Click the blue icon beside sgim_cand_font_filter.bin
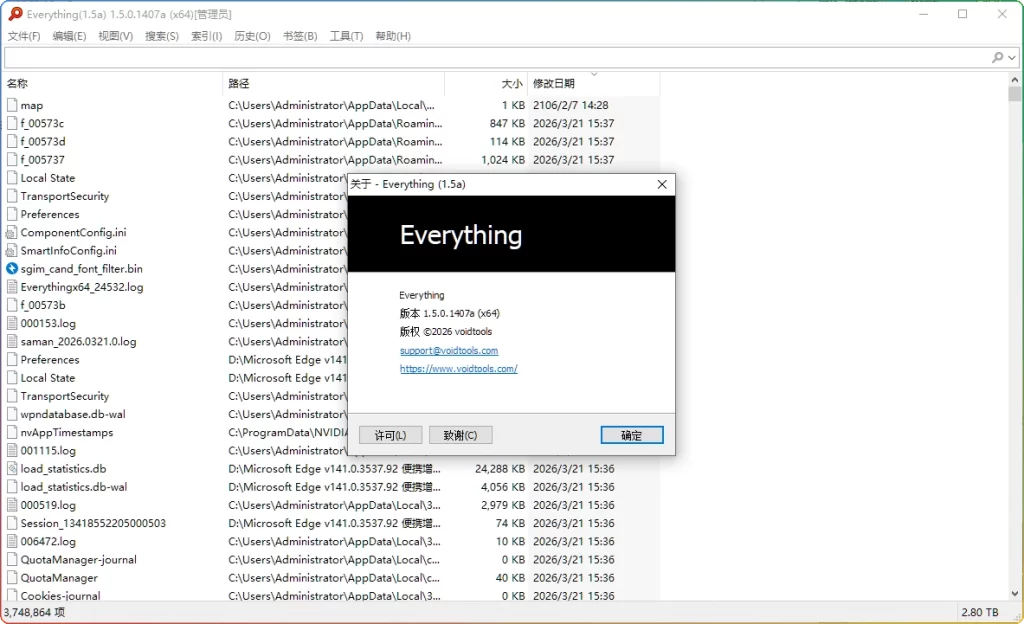The image size is (1024, 624). tap(10, 268)
